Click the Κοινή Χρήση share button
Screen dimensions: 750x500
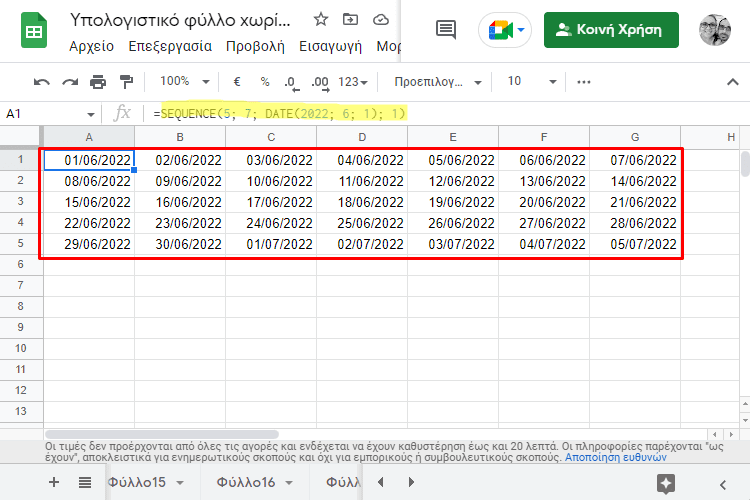(611, 30)
